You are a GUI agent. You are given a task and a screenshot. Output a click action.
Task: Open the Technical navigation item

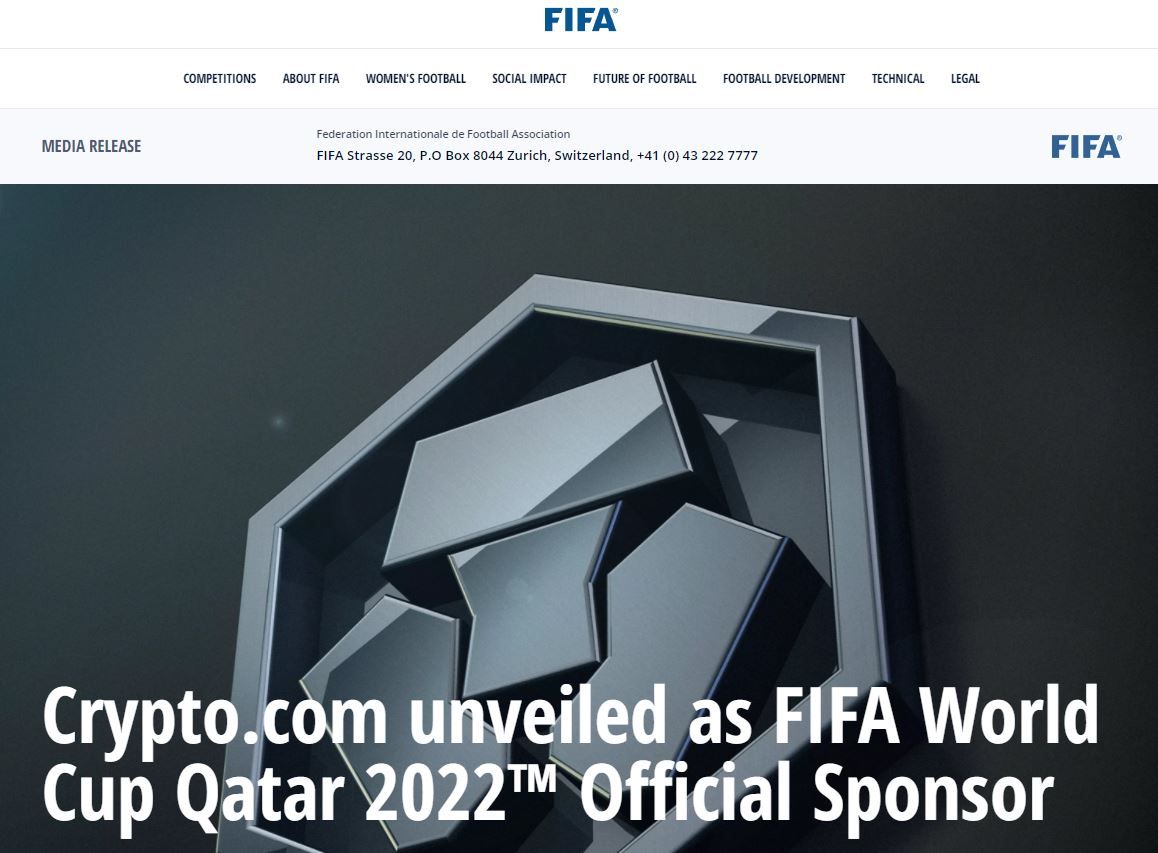coord(898,78)
